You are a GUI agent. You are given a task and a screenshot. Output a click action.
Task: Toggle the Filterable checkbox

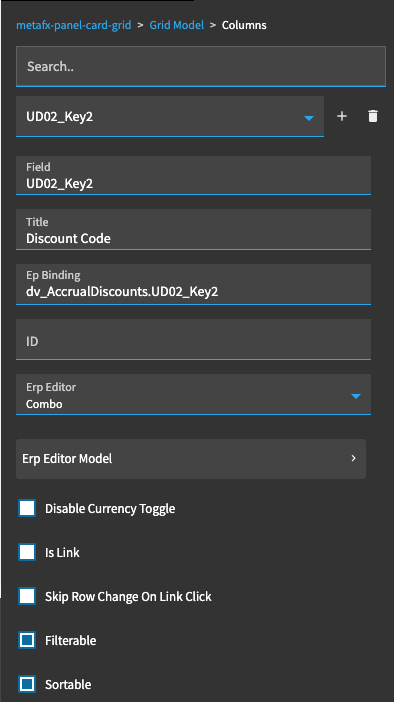[27, 640]
